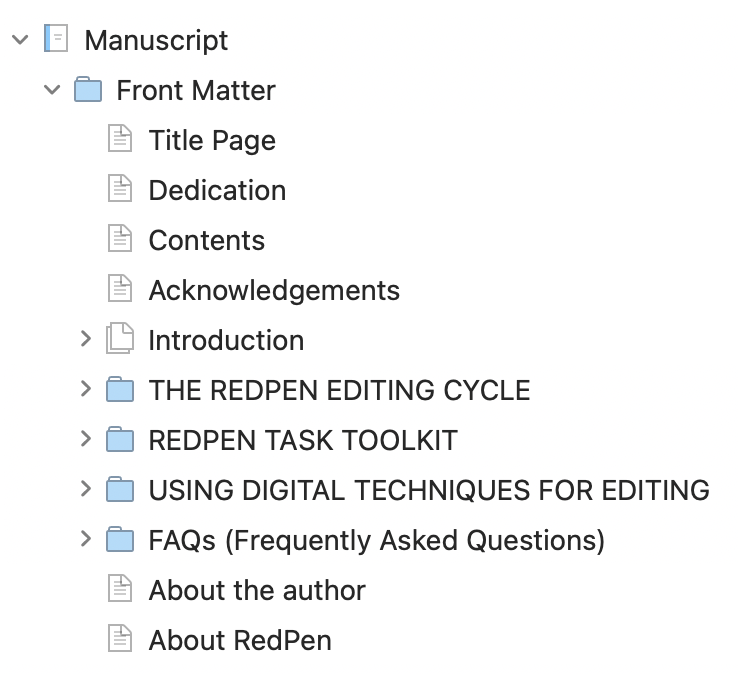
Task: Expand THE REDPEN EDITING CYCLE folder
Action: [x=86, y=389]
